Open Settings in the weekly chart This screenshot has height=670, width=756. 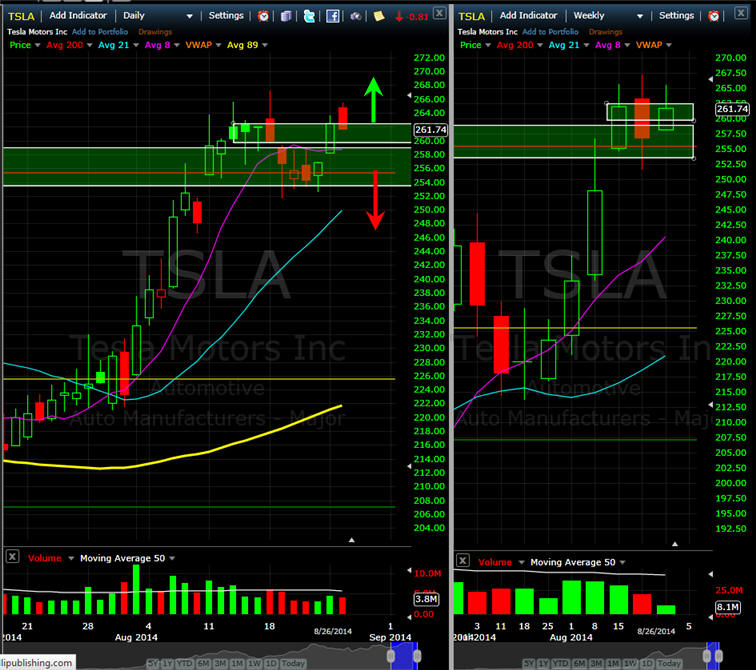(x=675, y=16)
